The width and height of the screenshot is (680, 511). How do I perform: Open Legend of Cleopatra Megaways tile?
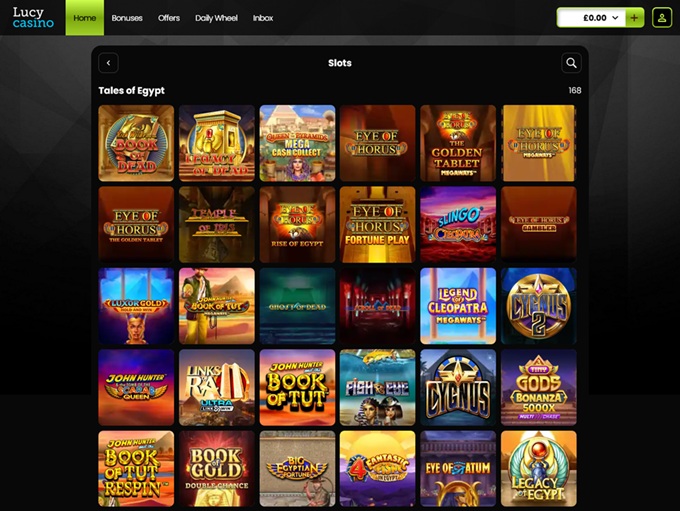(458, 306)
